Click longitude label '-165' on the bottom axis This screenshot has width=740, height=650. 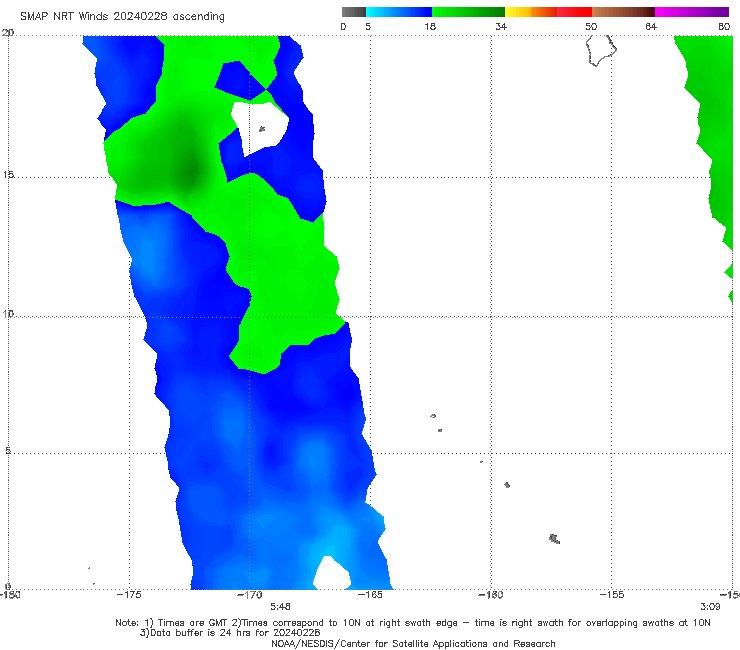(x=370, y=595)
